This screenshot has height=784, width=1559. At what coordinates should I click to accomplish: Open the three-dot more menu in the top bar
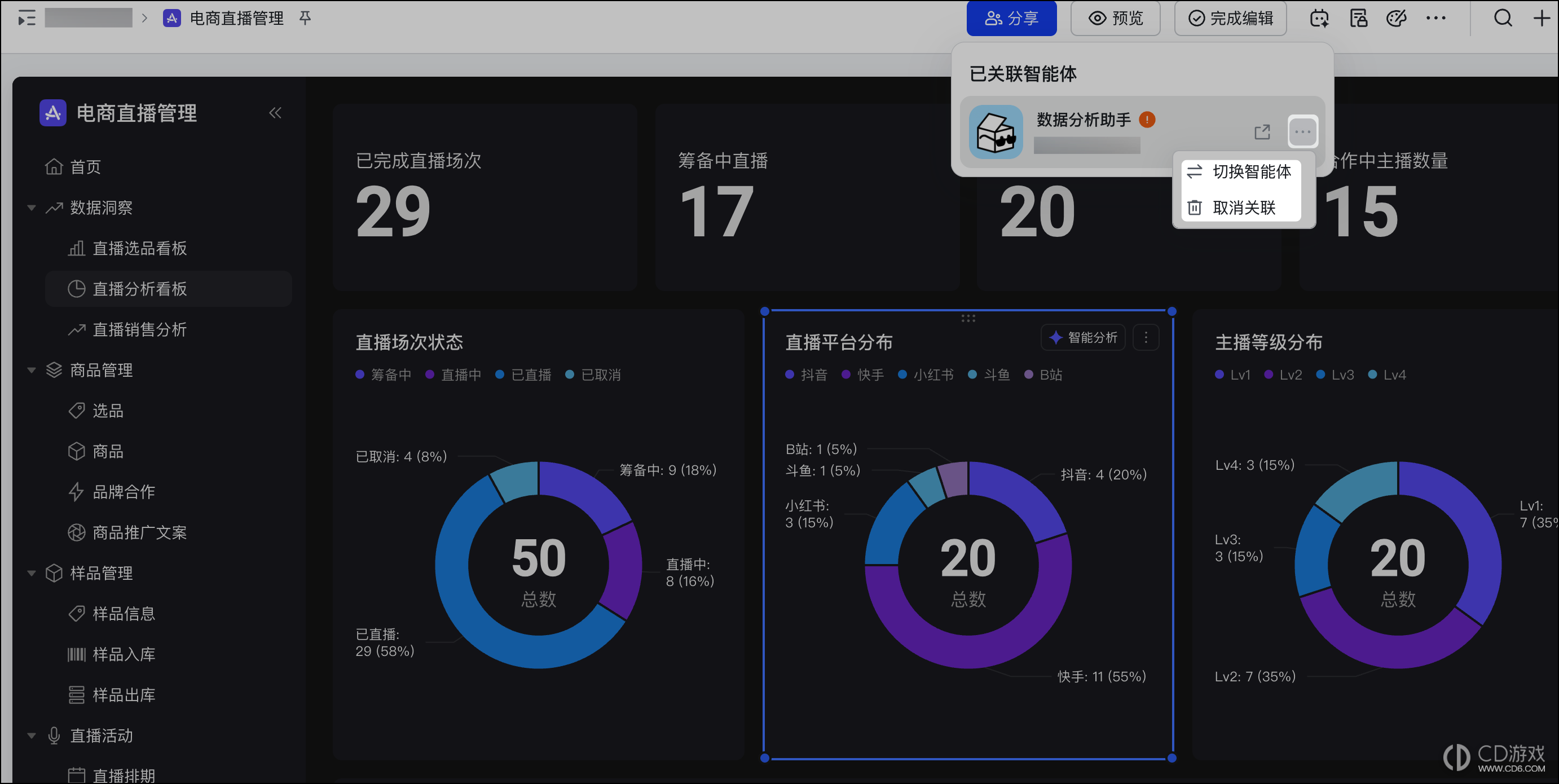click(x=1435, y=18)
